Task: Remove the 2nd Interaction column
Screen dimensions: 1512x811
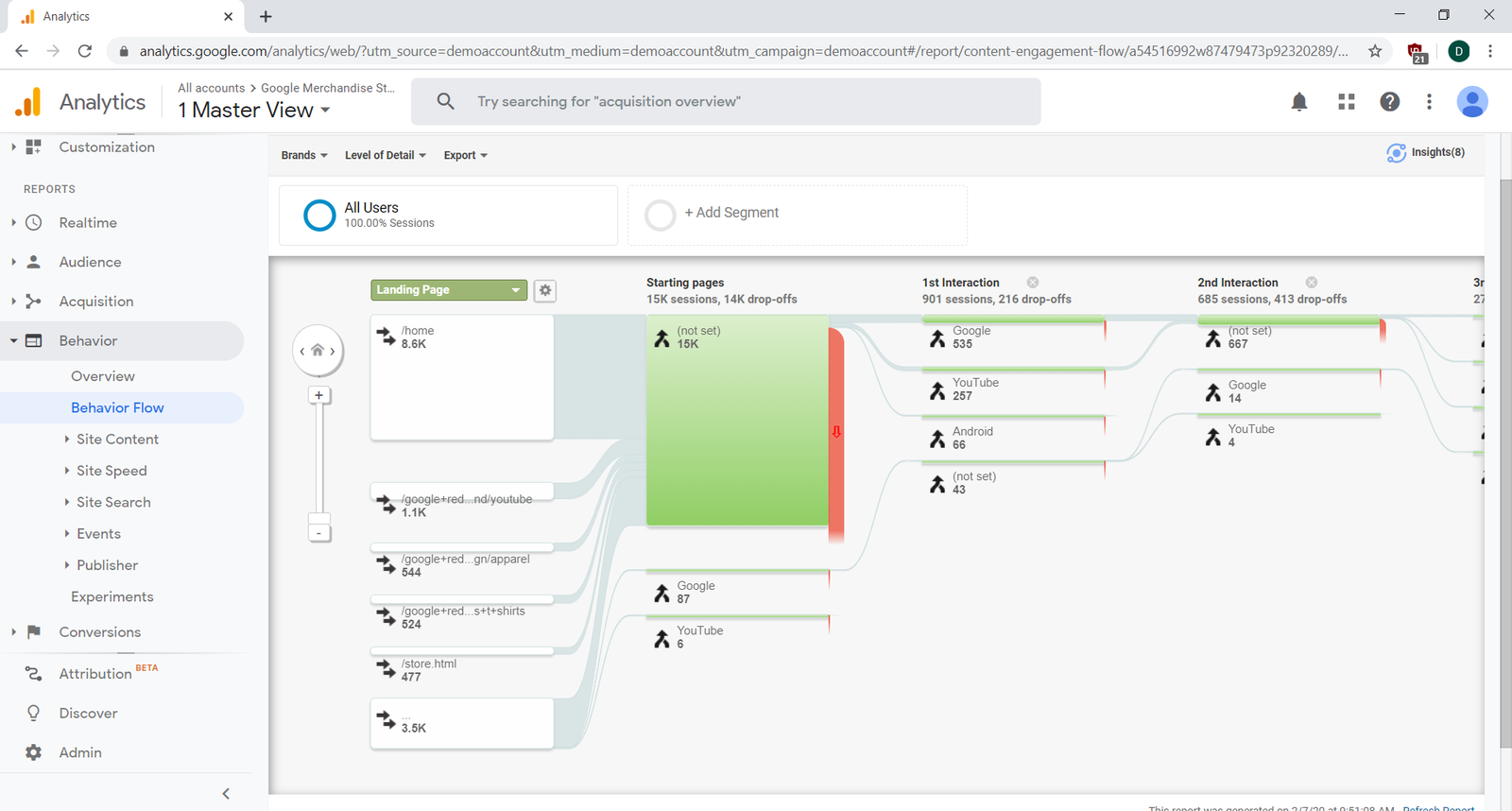Action: pos(1312,283)
